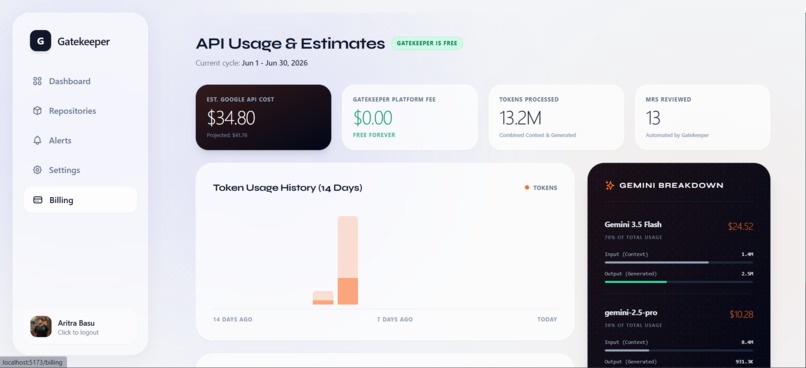Click the Gemini 3.5 Flash model name

point(633,225)
